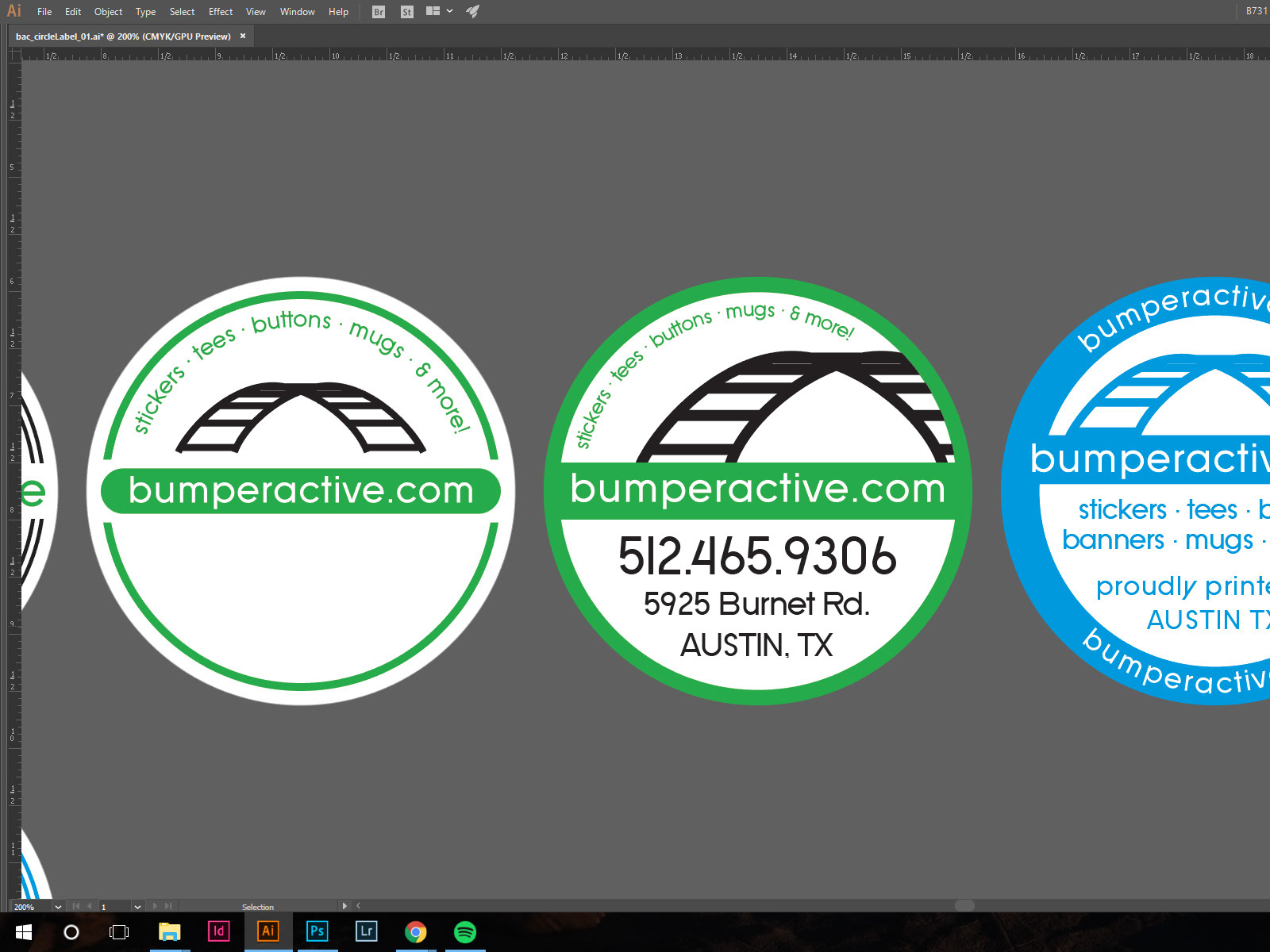1270x952 pixels.
Task: Switch to Adobe InDesign in taskbar
Action: (219, 931)
